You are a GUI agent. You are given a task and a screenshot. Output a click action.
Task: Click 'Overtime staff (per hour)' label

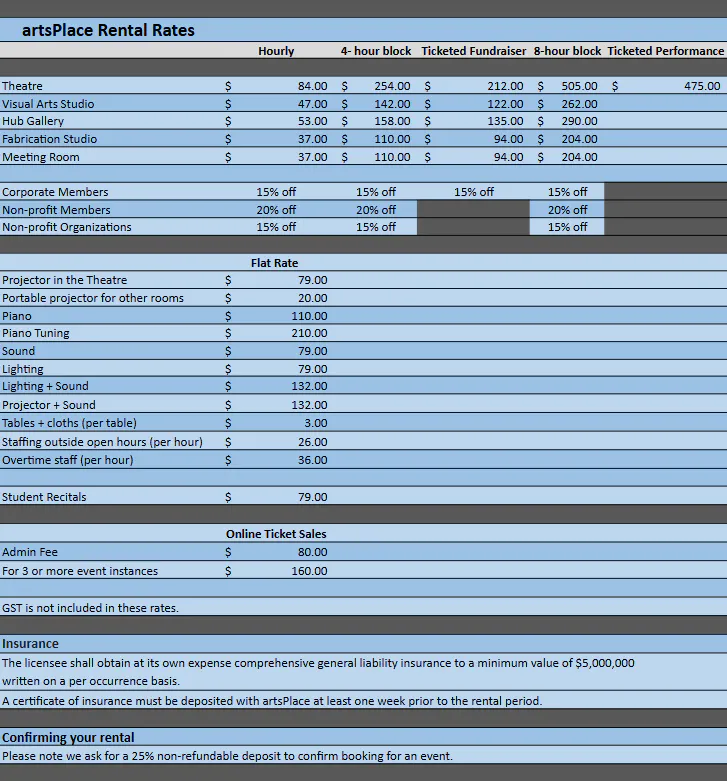pyautogui.click(x=68, y=460)
